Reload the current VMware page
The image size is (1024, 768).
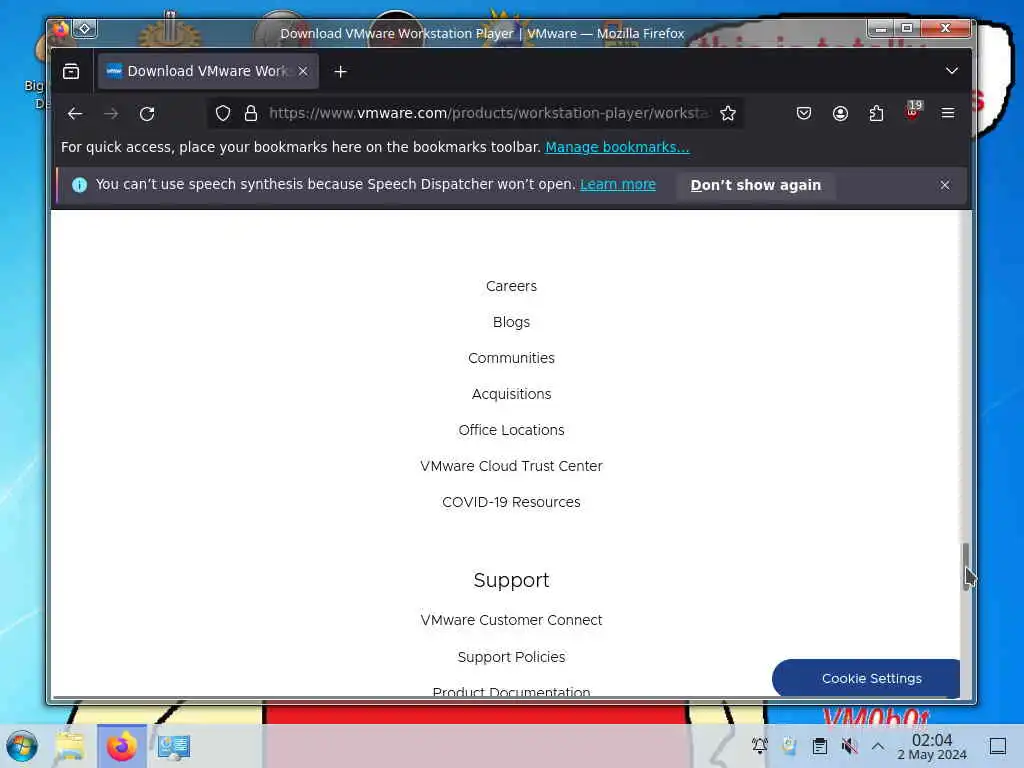(147, 114)
